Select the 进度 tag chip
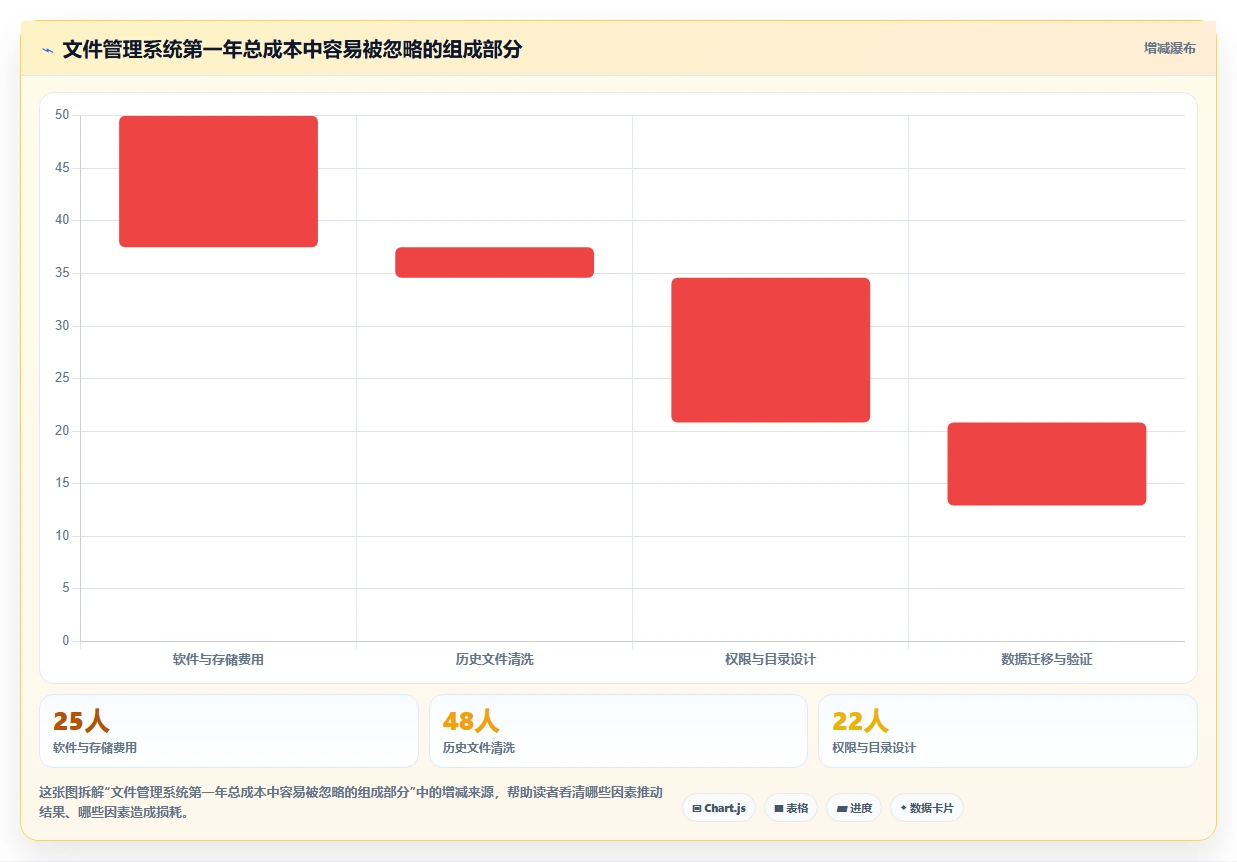1237x862 pixels. click(x=854, y=808)
